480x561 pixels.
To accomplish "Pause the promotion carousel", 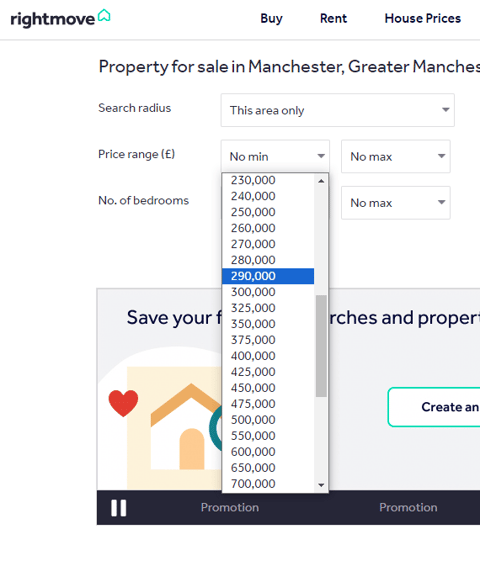I will coord(118,508).
